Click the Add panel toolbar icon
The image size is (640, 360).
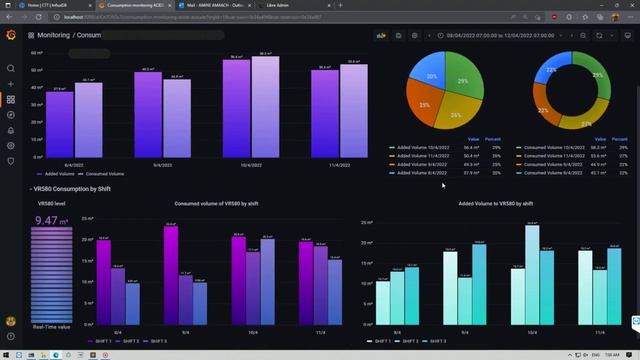[381, 36]
